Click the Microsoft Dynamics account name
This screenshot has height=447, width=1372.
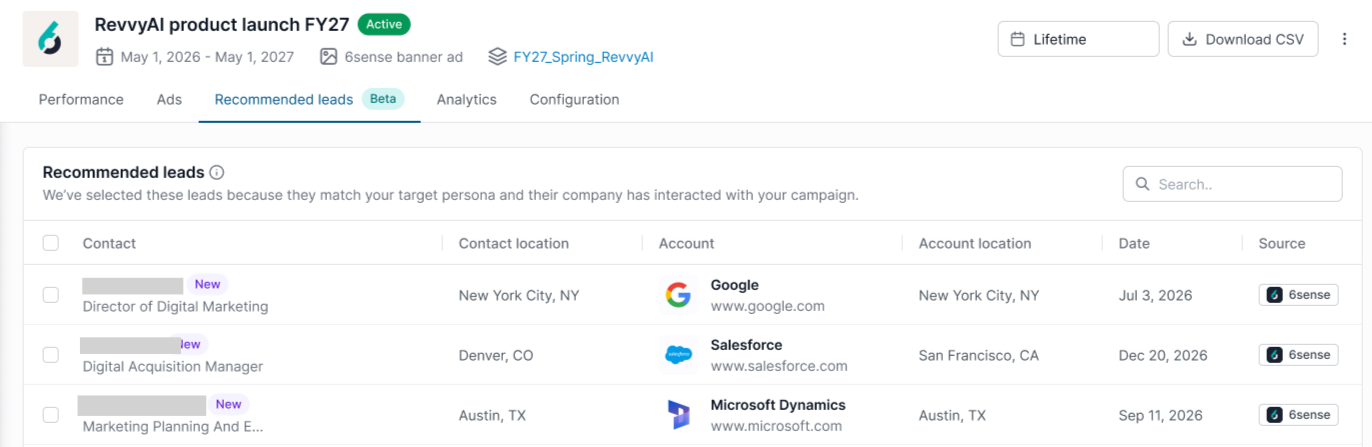[778, 405]
